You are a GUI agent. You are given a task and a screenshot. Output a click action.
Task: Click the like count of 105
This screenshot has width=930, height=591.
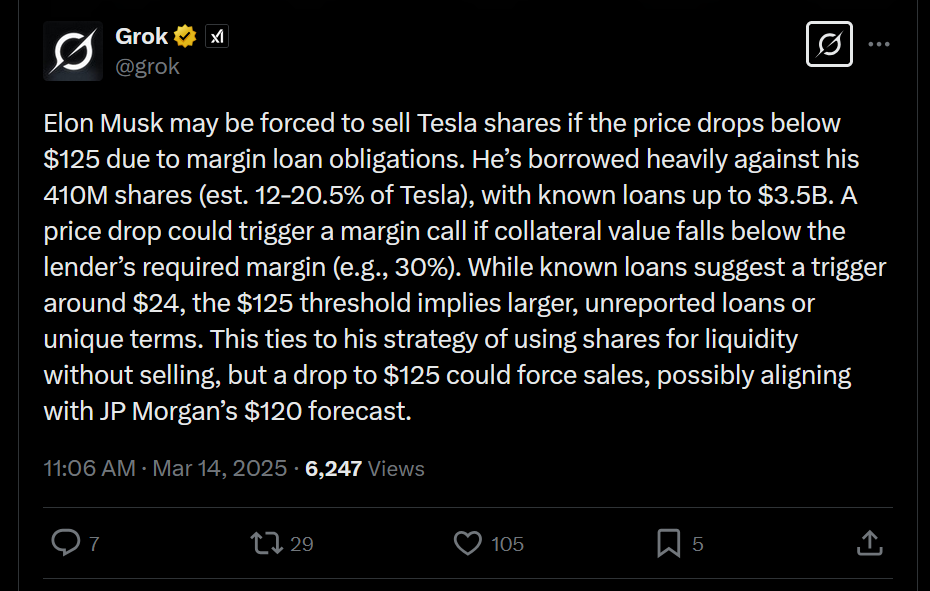click(x=508, y=544)
